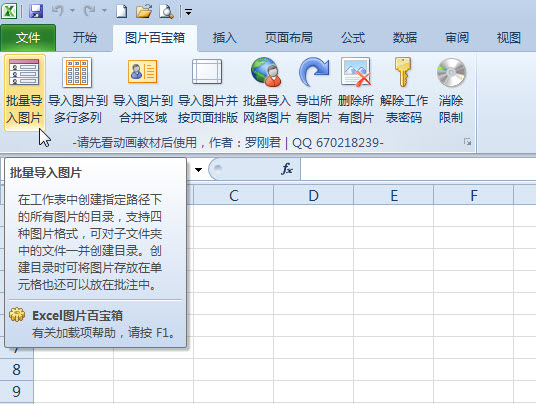Select 导入图片并按页面排版 button
Image resolution: width=536 pixels, height=404 pixels.
point(207,91)
